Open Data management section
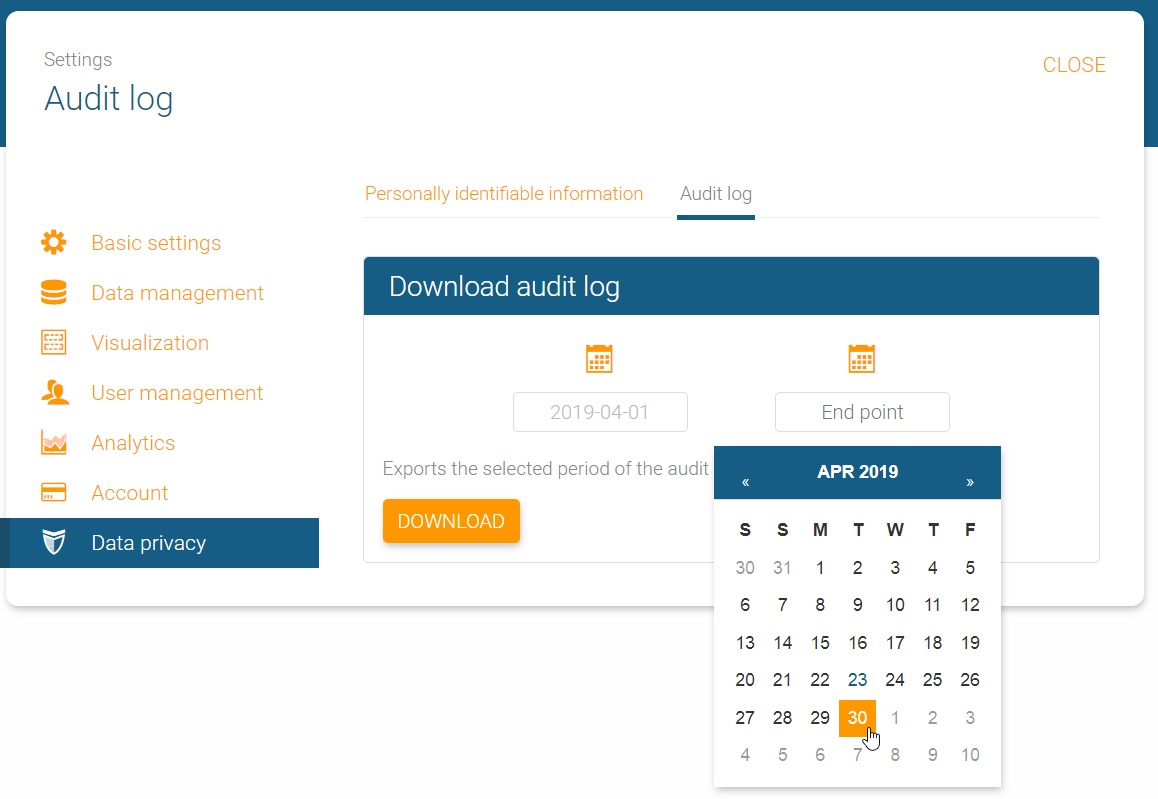Image resolution: width=1158 pixels, height=799 pixels. click(x=177, y=293)
